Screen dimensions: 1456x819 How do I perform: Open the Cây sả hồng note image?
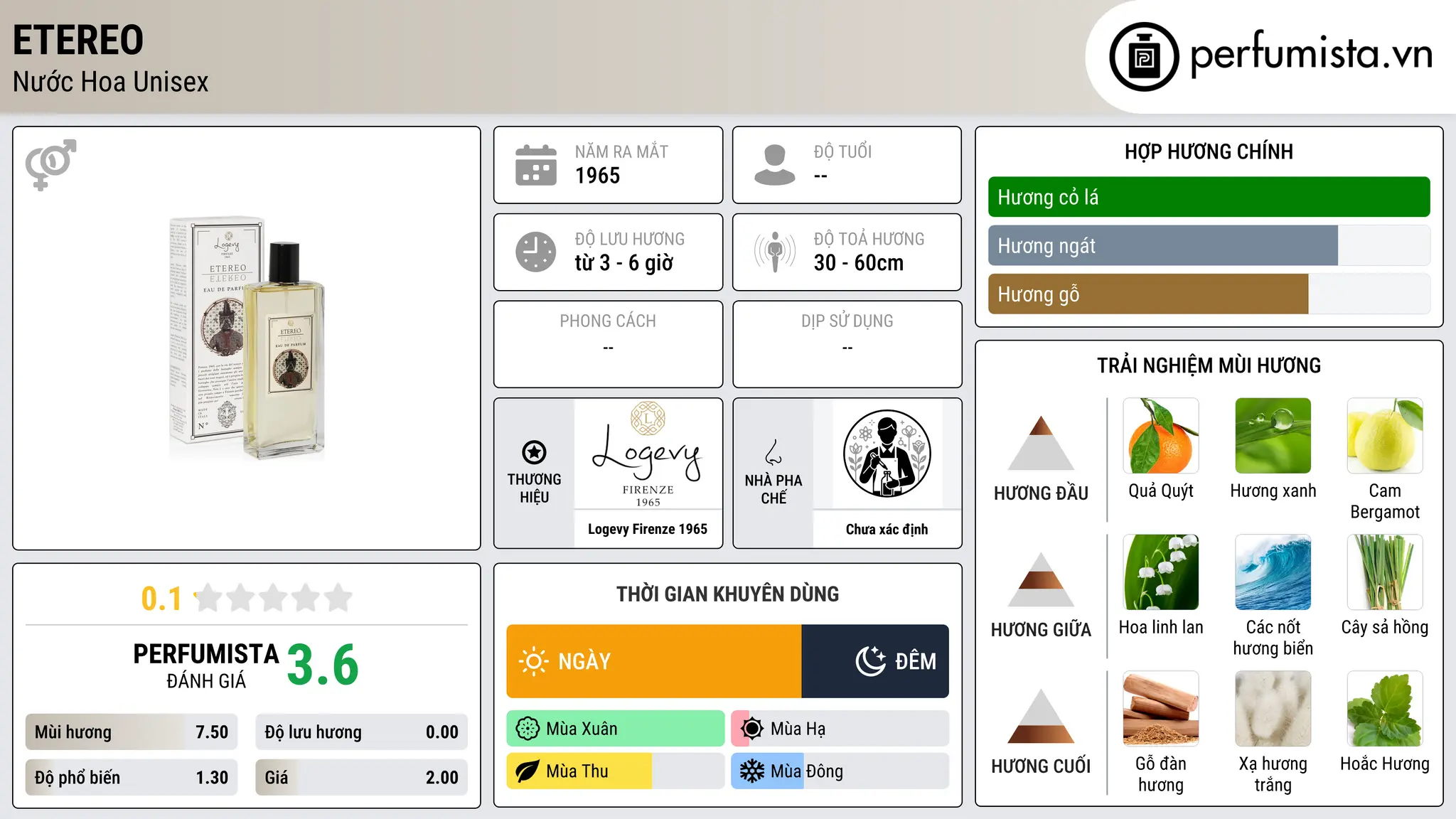click(1385, 572)
